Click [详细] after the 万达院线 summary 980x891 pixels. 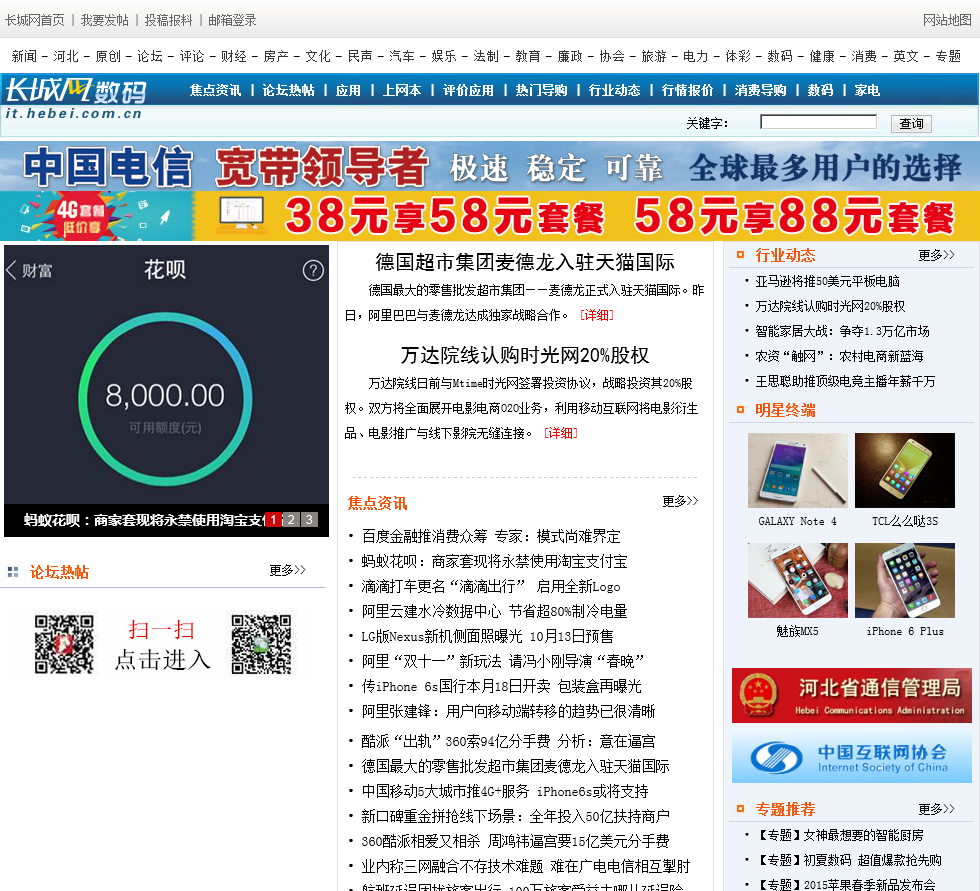coord(561,433)
